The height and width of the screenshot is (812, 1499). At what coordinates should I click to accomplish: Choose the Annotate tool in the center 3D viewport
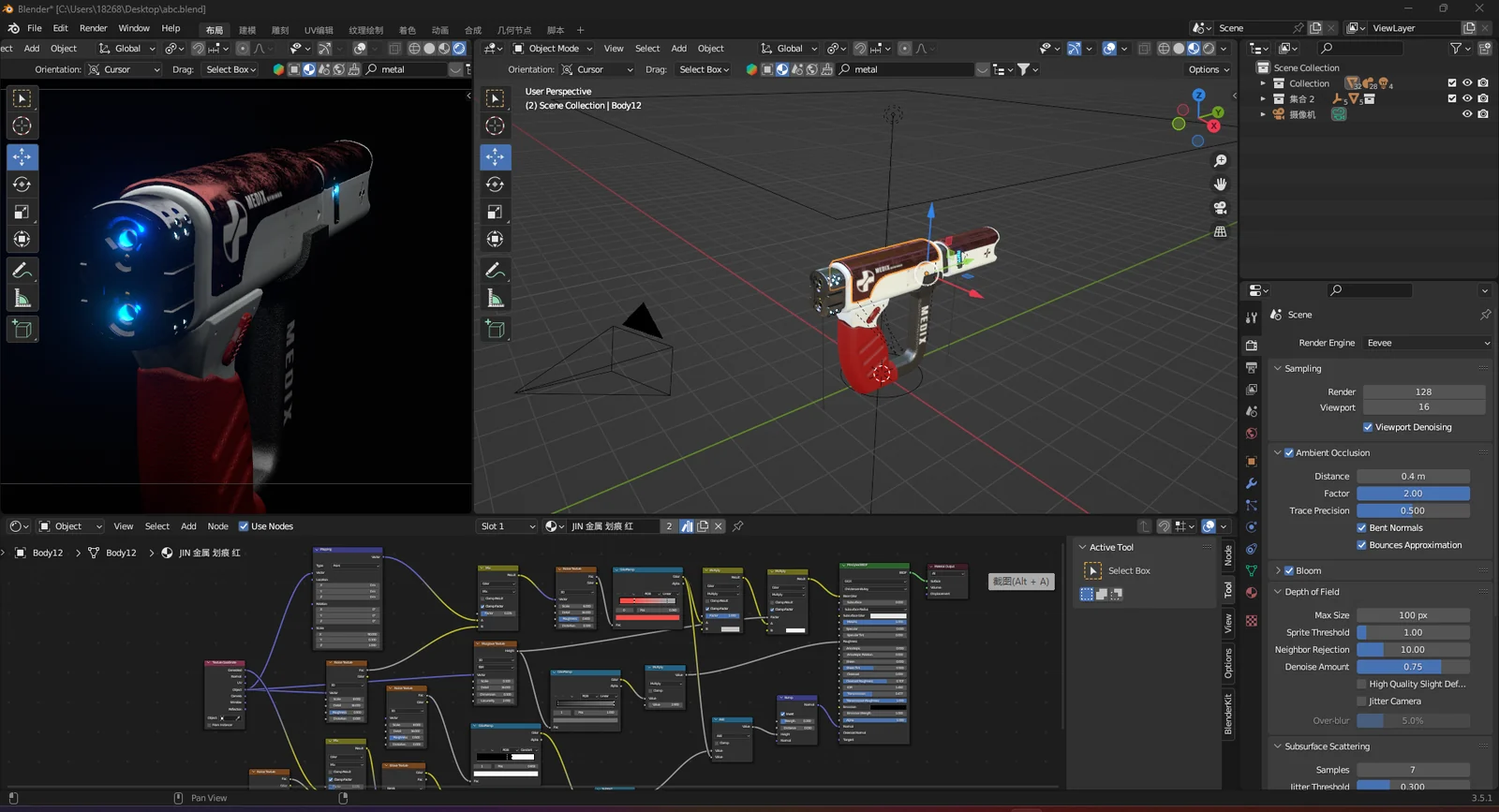click(x=496, y=271)
